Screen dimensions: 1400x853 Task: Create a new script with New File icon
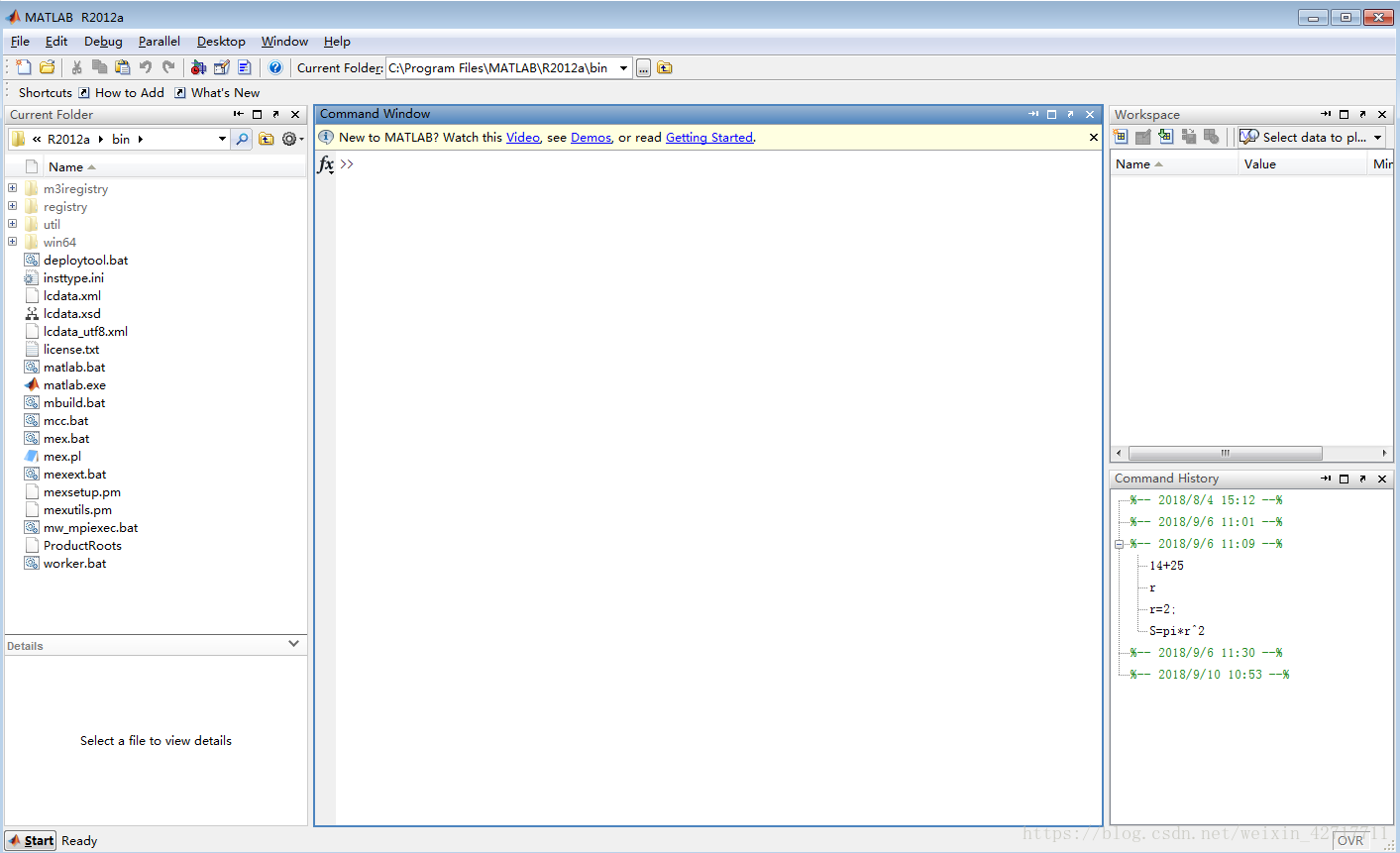coord(24,67)
